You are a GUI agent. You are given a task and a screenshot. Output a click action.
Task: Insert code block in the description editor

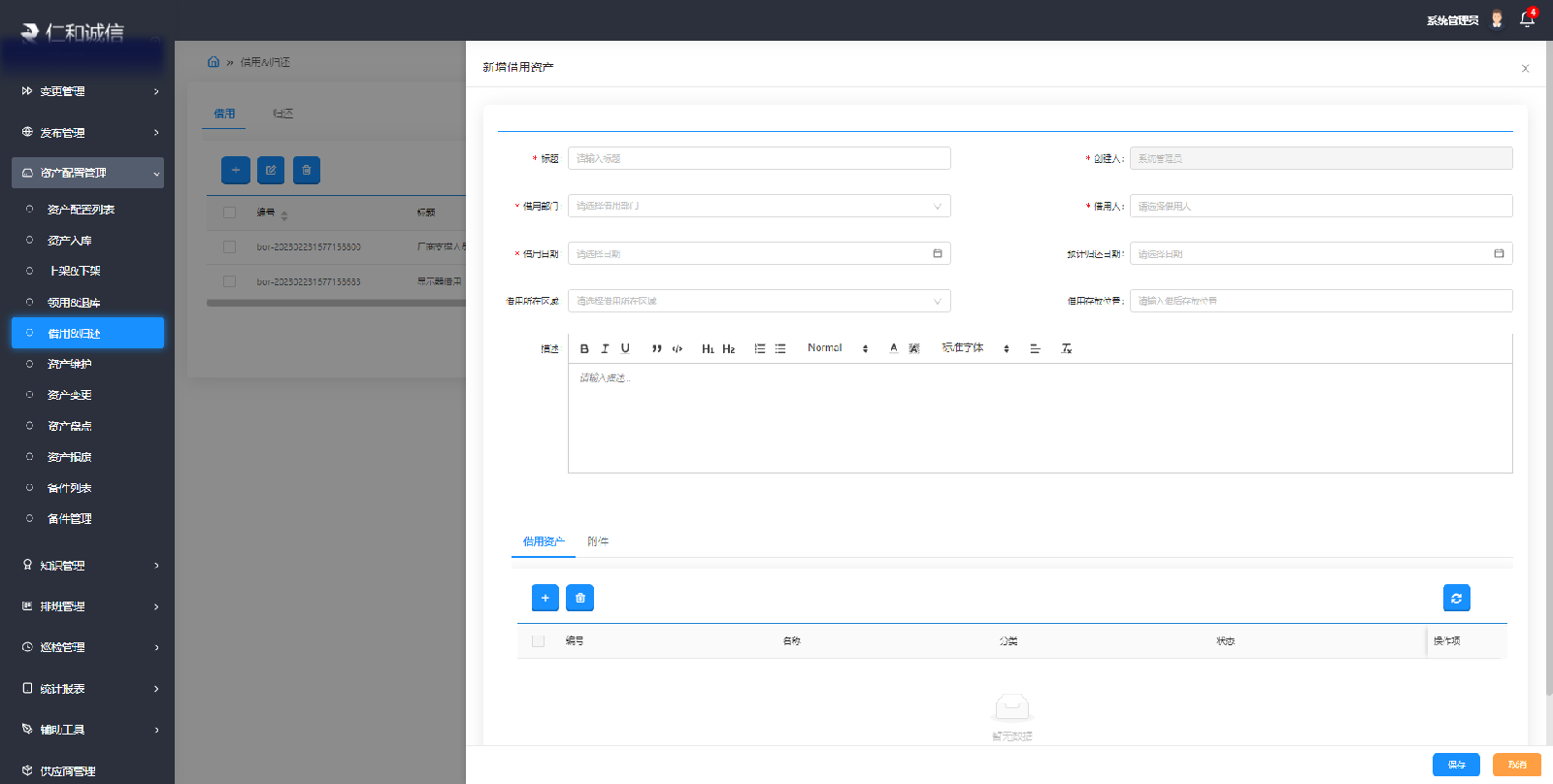pos(677,348)
